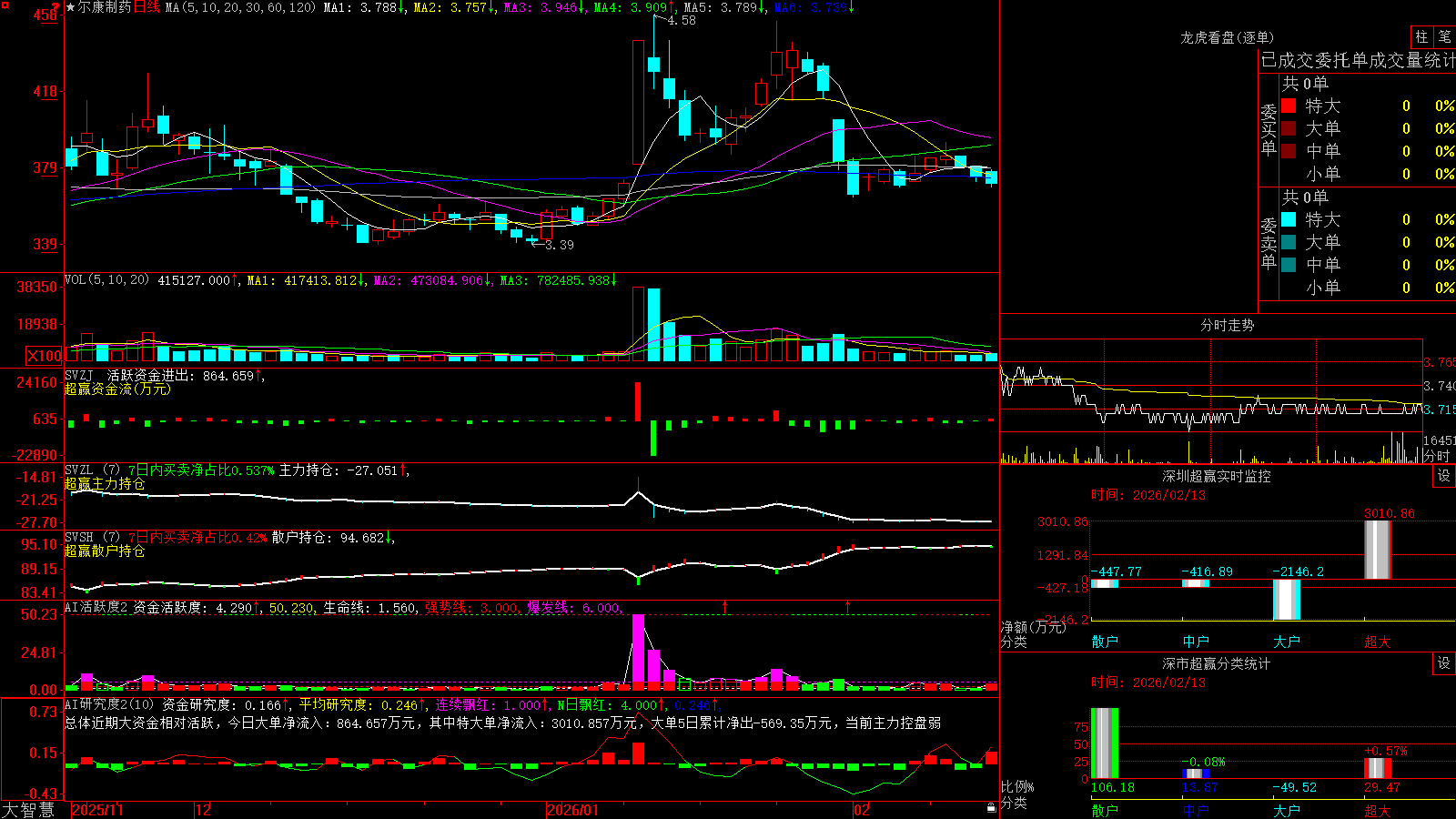The image size is (1456, 819).
Task: Open 设 settings for 深市超赢分类统计
Action: pyautogui.click(x=1443, y=663)
